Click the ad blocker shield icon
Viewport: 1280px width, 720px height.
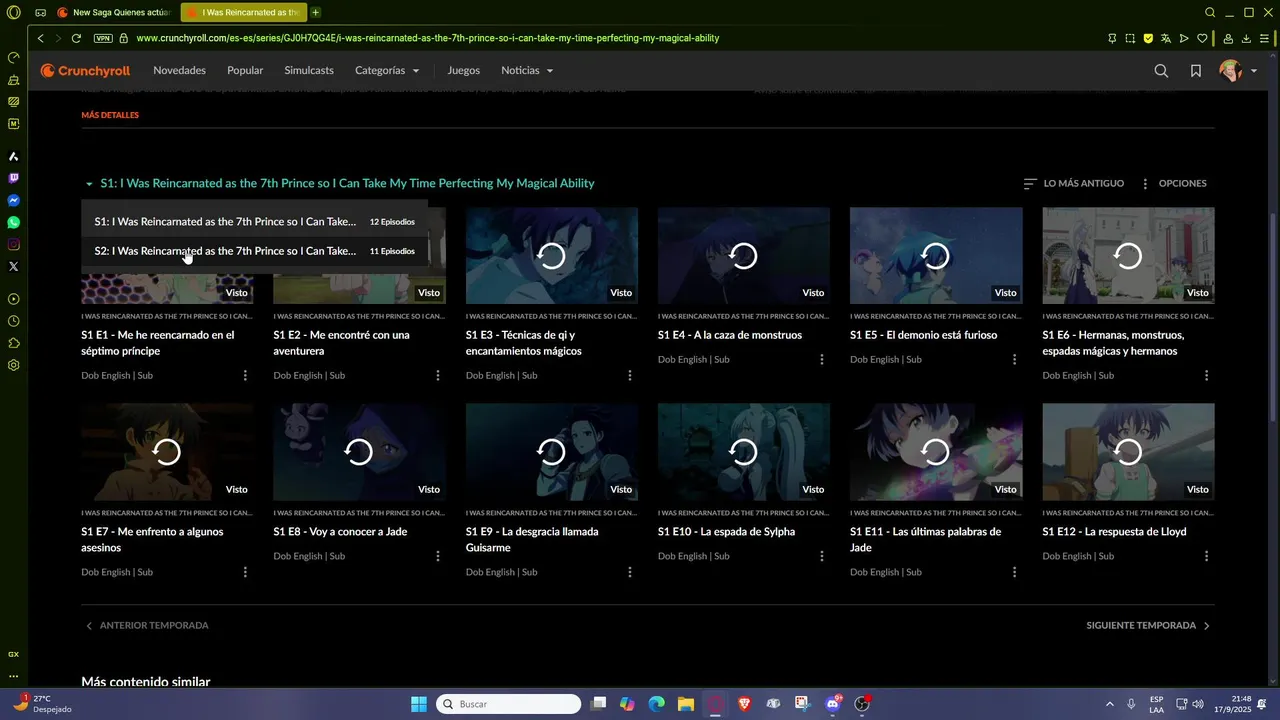tap(1148, 38)
